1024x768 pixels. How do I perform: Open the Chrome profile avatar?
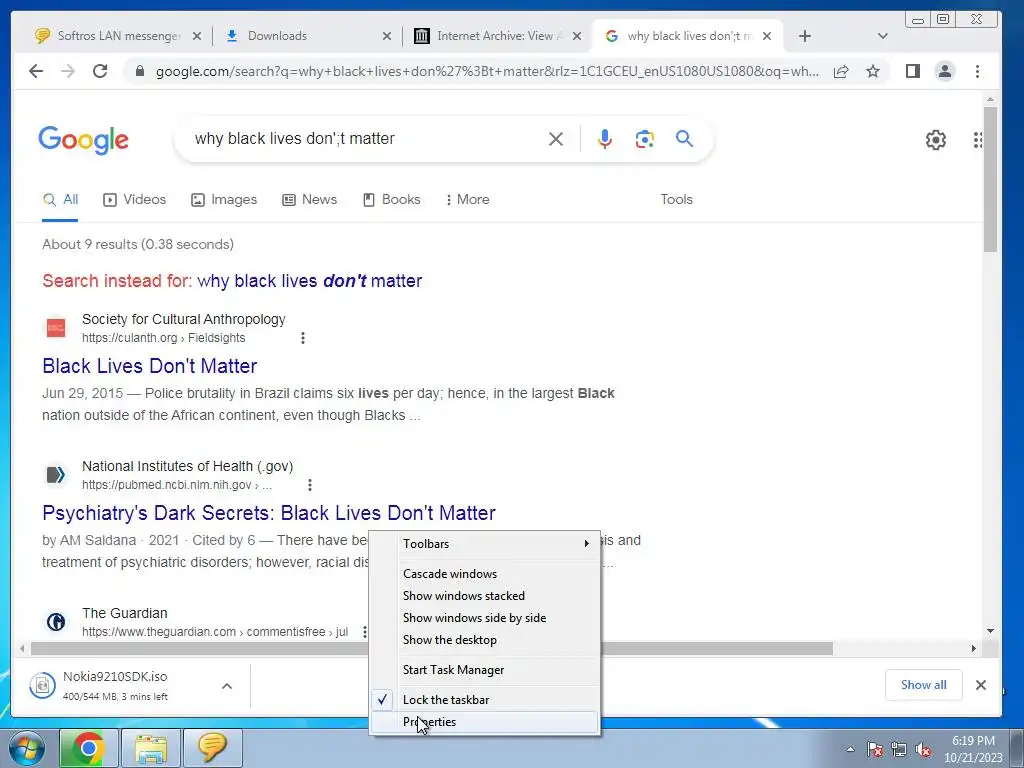tap(944, 71)
